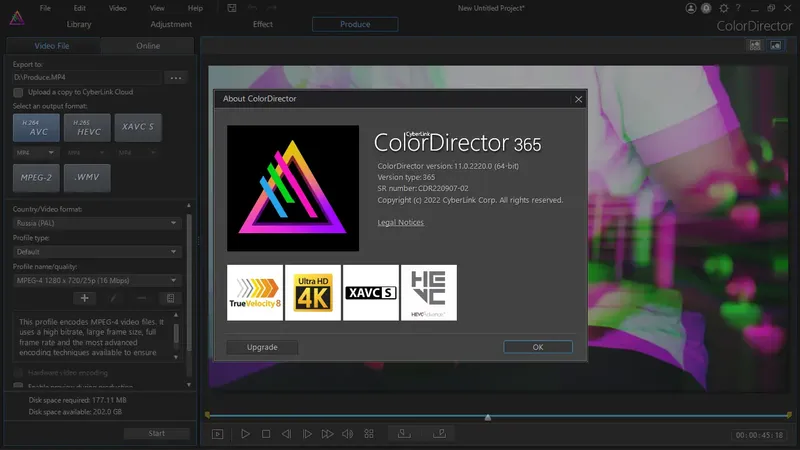Screen dimensions: 800x450
Task: Switch to the Online tab
Action: 148,46
